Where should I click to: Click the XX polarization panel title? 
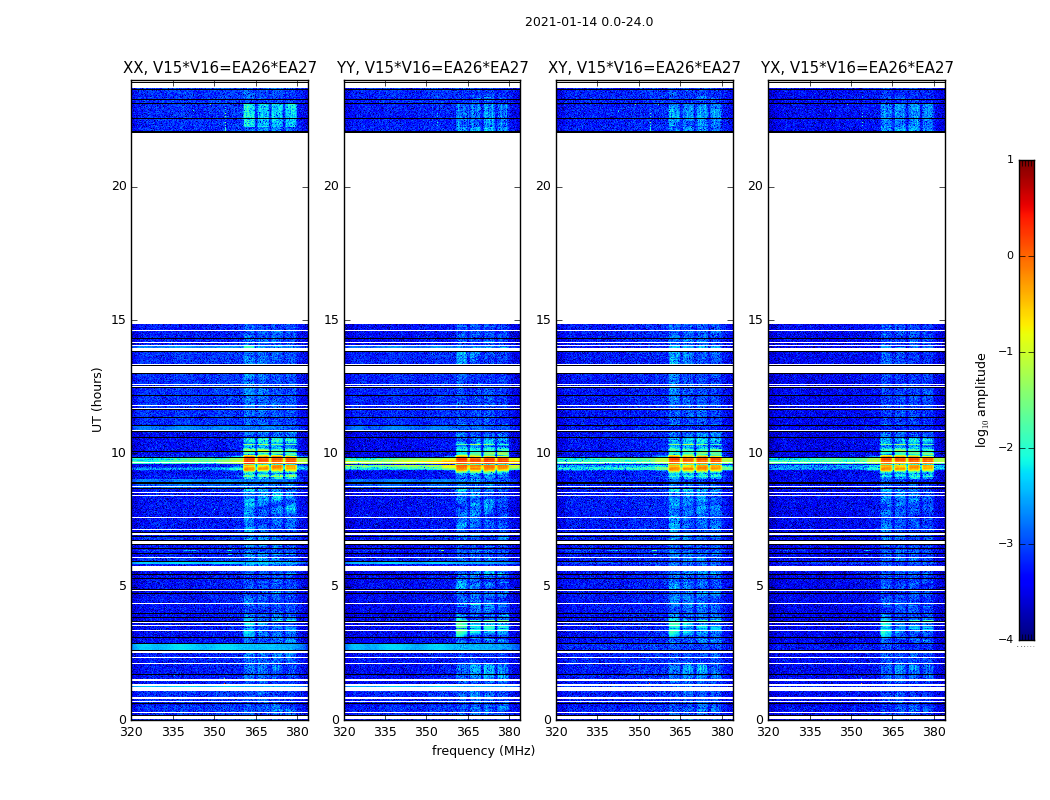point(220,68)
